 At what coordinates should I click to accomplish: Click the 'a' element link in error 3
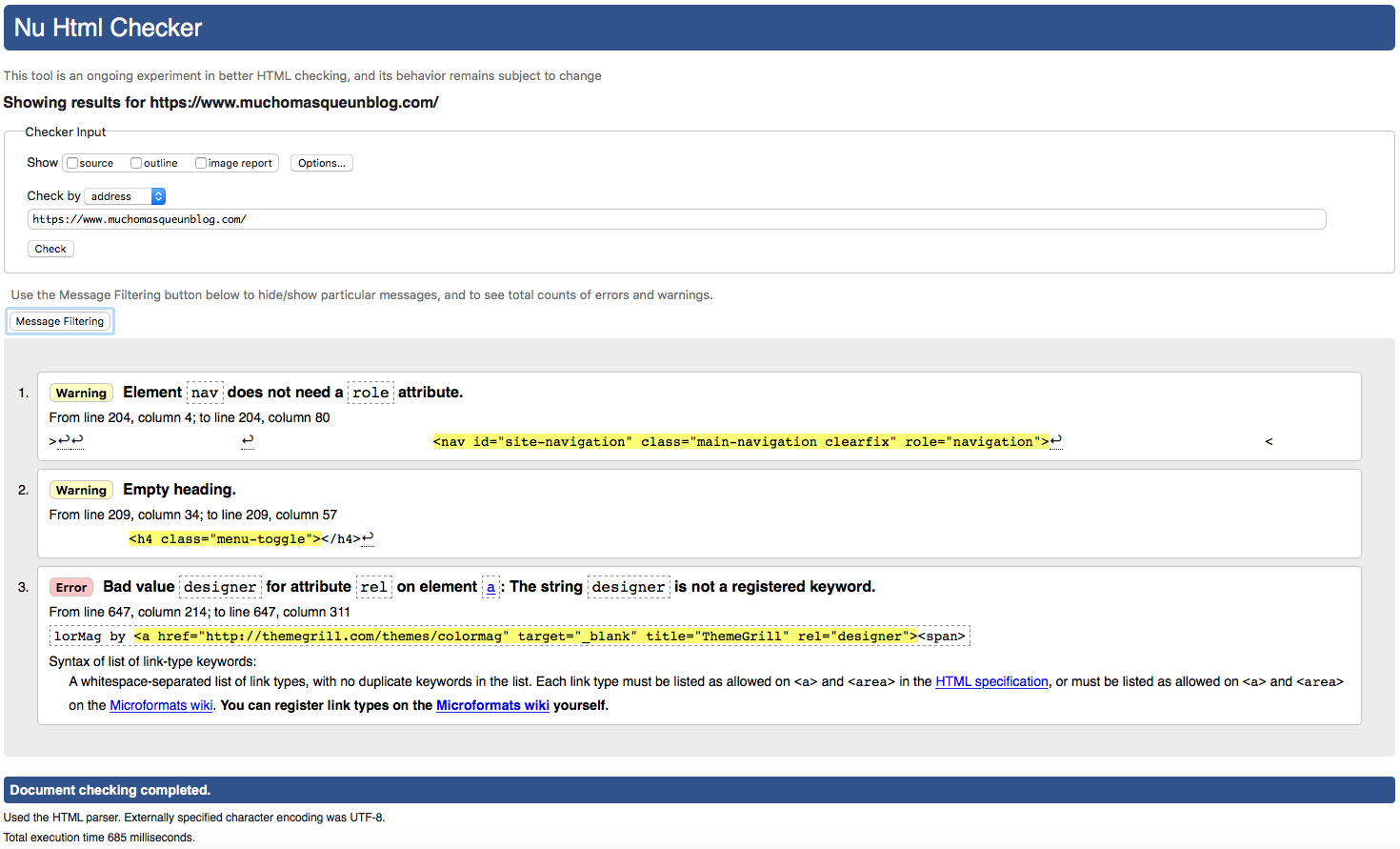[491, 587]
